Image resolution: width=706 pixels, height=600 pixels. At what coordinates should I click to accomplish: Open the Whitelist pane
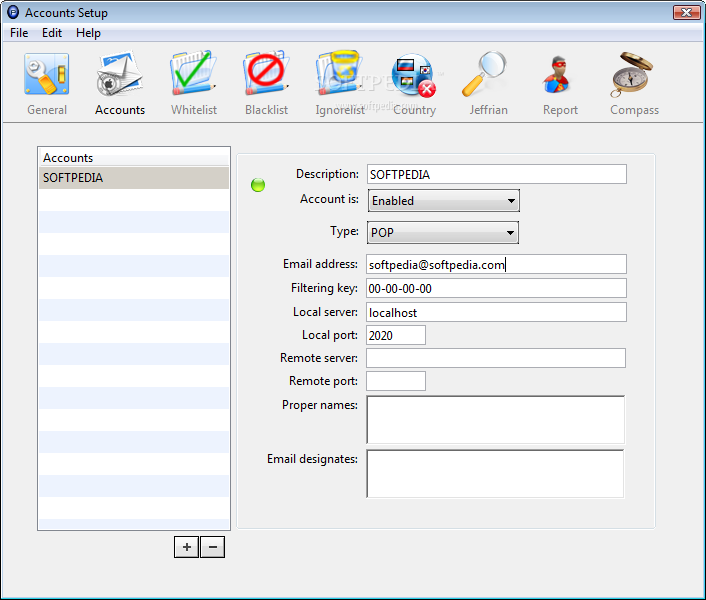(194, 84)
